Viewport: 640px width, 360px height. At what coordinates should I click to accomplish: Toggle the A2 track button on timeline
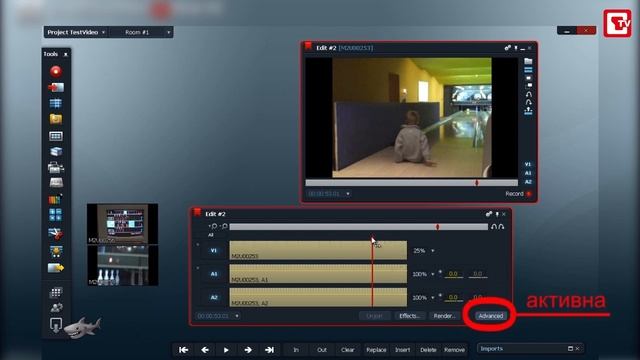coord(214,297)
